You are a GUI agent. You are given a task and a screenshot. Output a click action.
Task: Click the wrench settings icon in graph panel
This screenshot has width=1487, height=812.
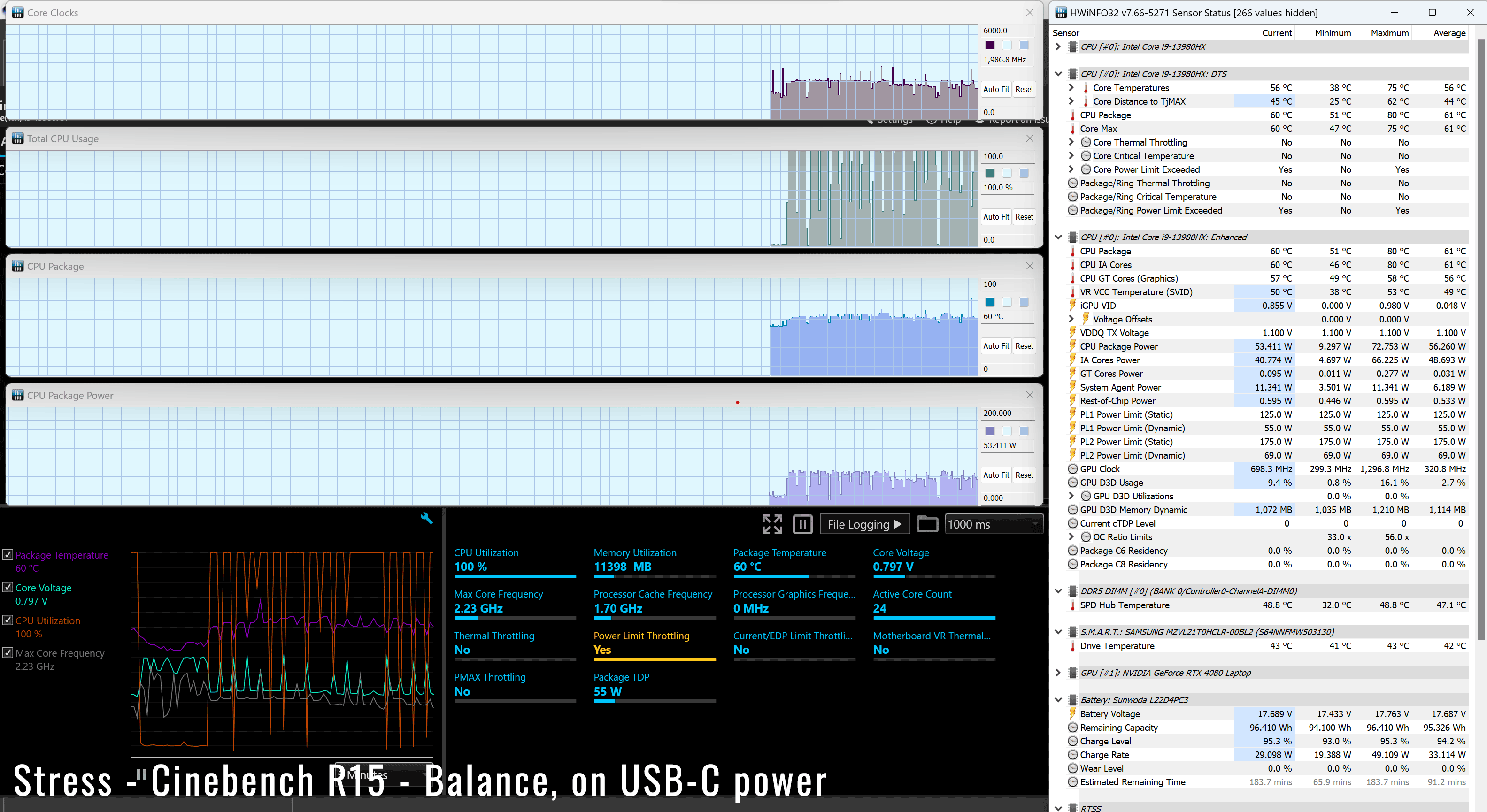[427, 518]
